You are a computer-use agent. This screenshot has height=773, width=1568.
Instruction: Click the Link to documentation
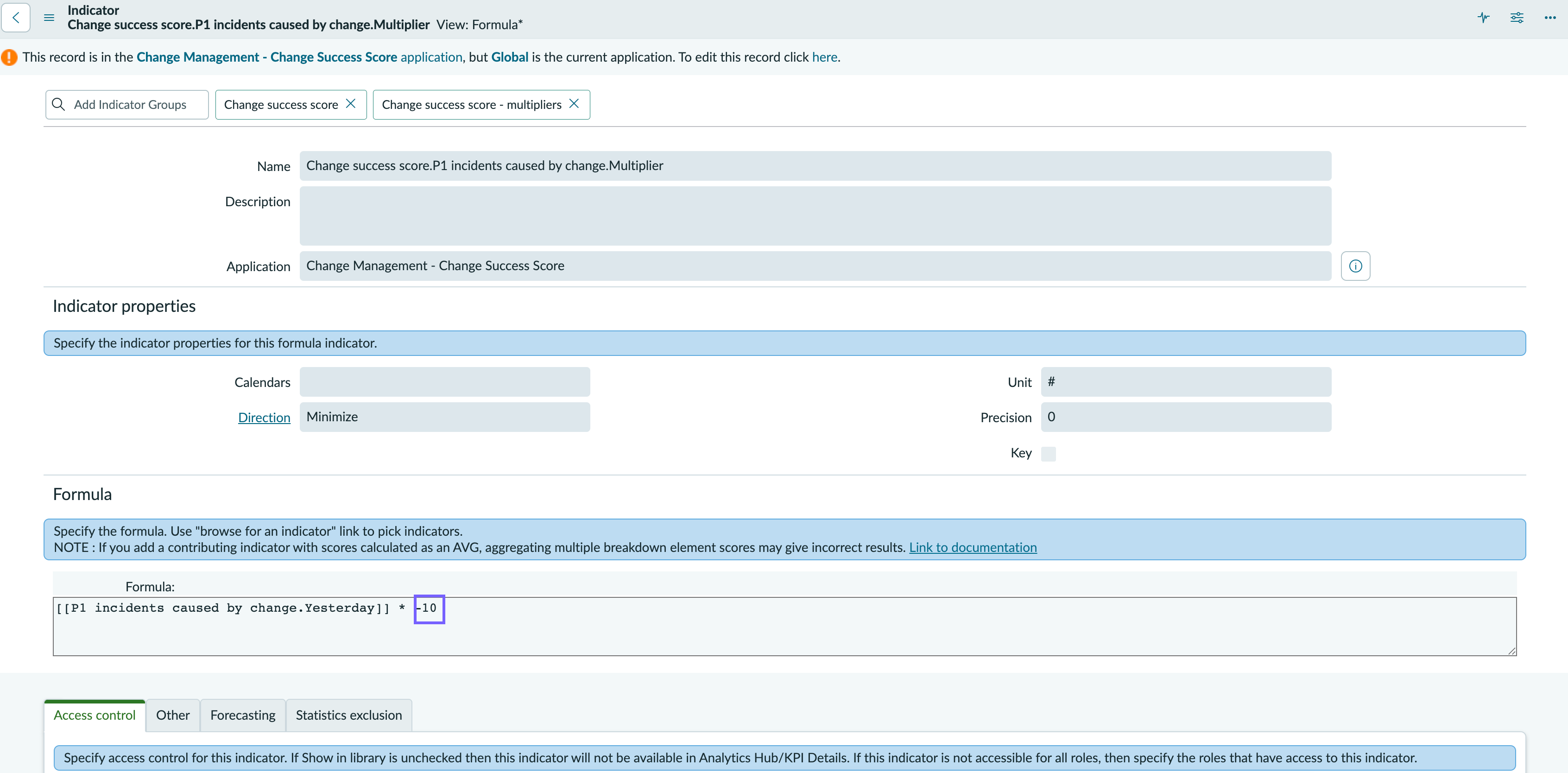coord(973,547)
